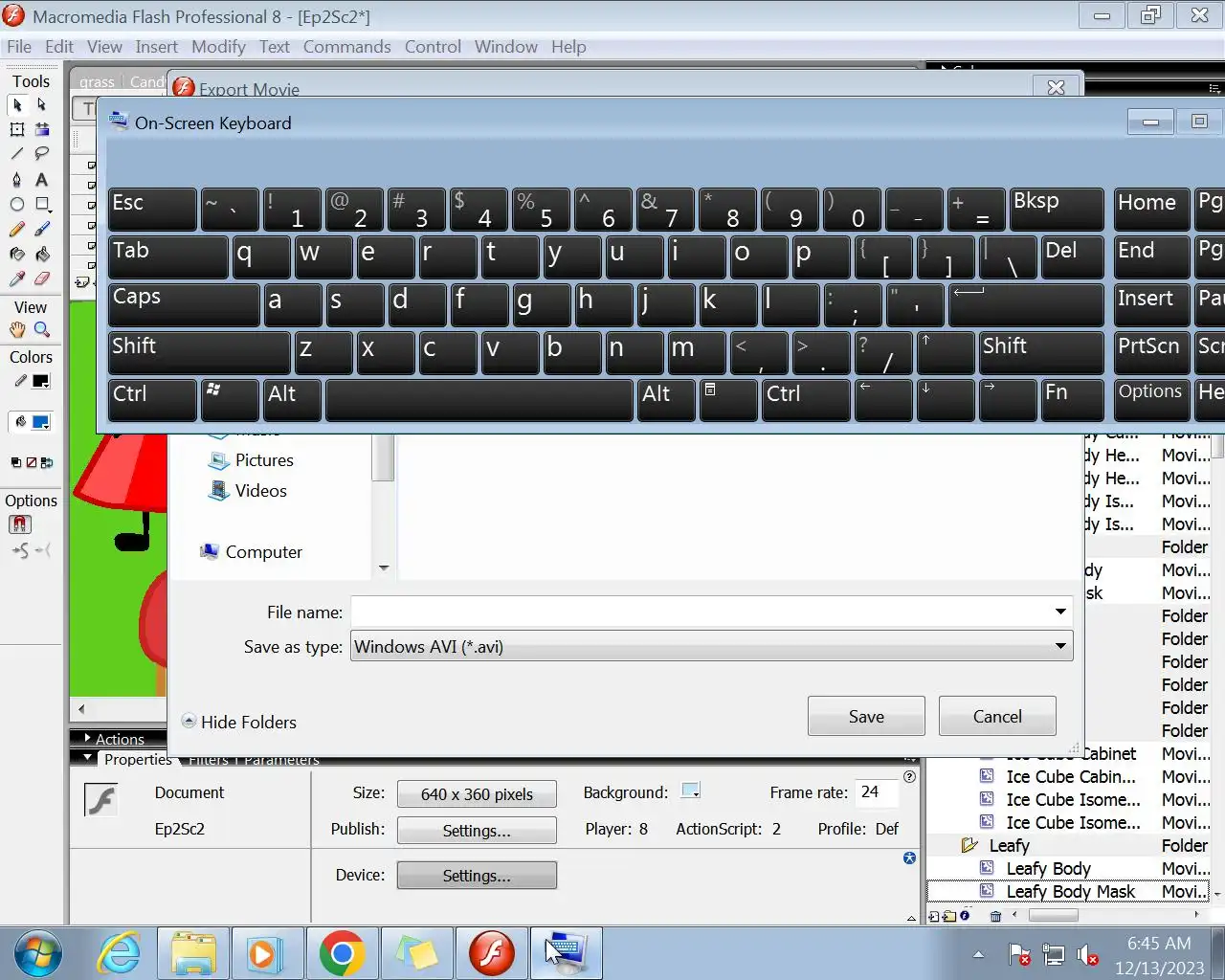Select the Selection (arrow) tool
1225x980 pixels.
[x=17, y=104]
